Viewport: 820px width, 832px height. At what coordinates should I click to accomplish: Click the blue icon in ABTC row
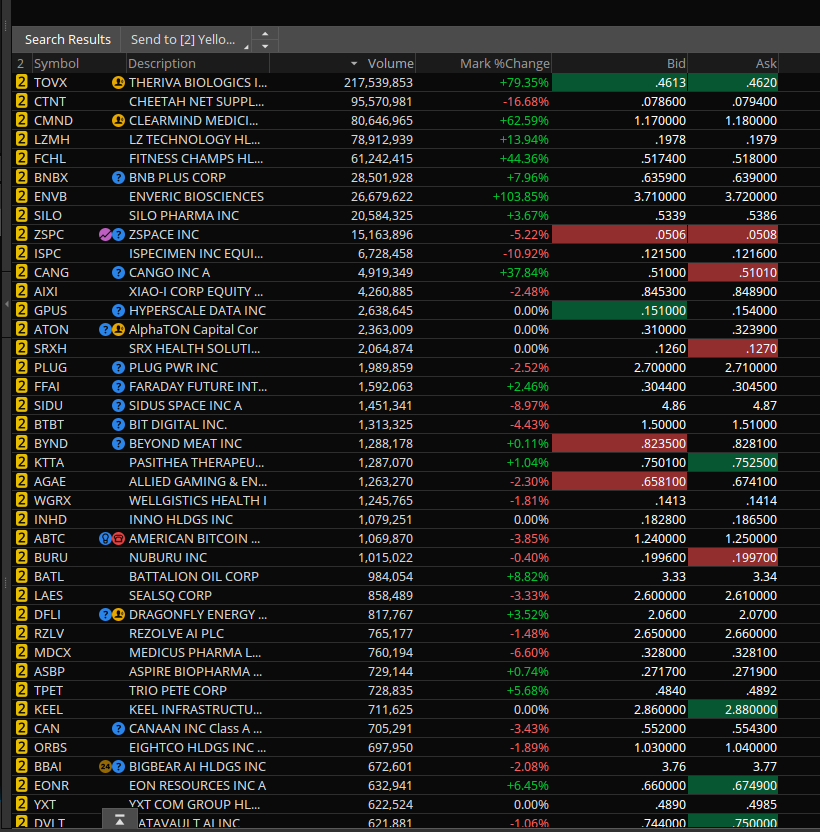[x=105, y=539]
